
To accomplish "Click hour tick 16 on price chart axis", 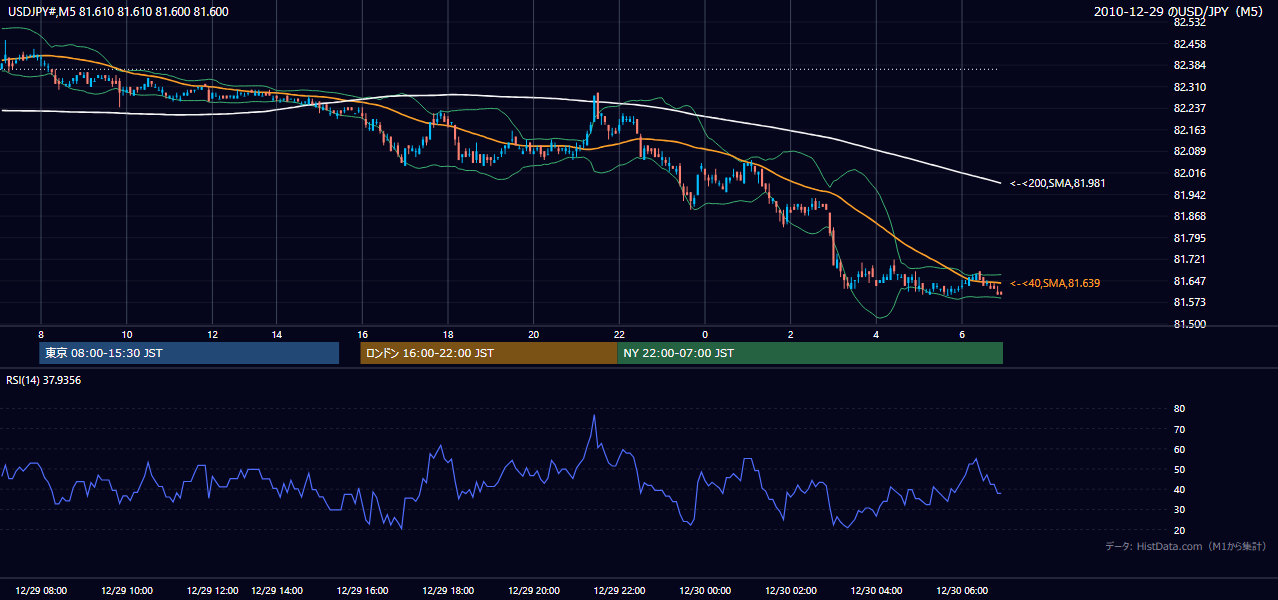I will pyautogui.click(x=362, y=334).
